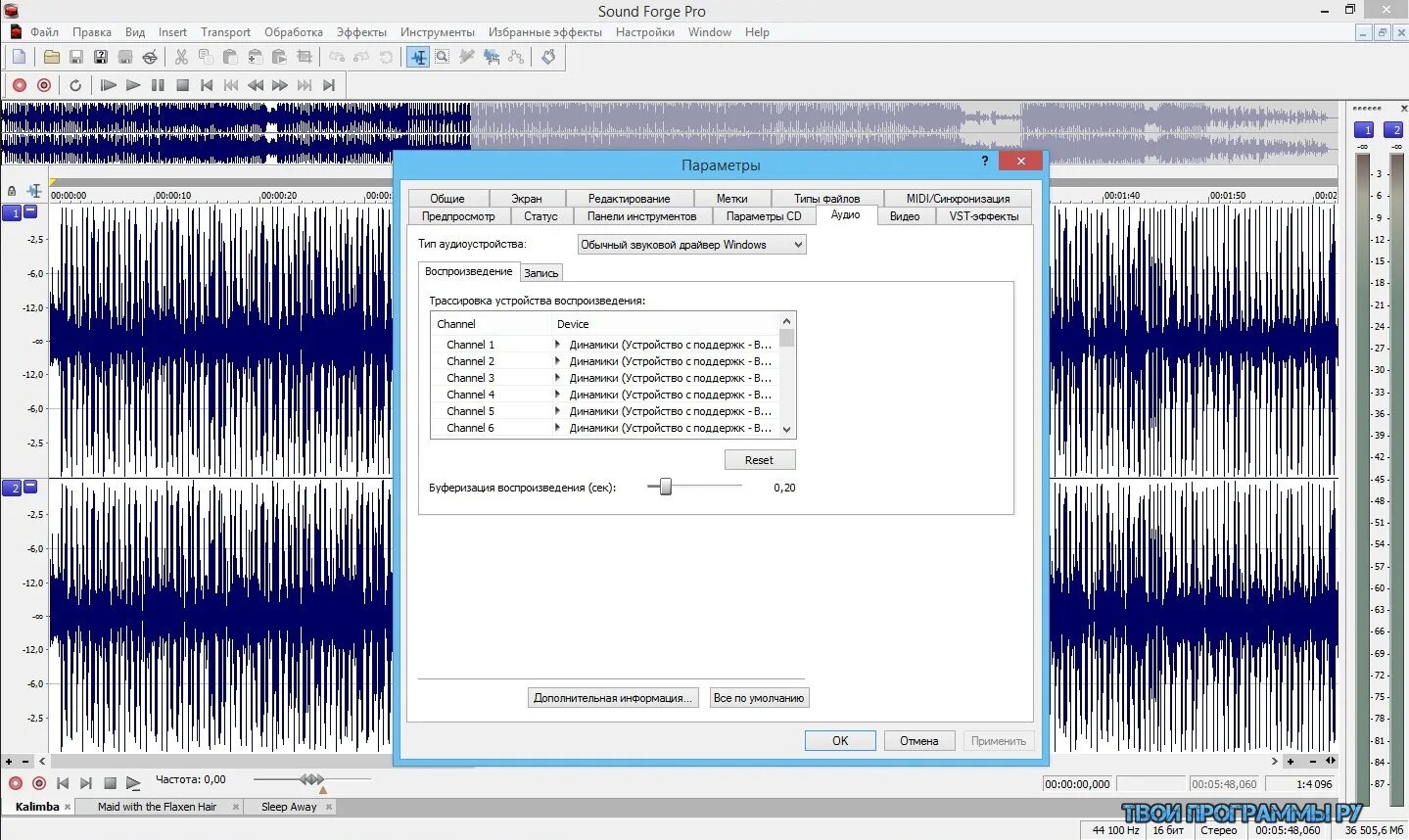This screenshot has width=1409, height=840.
Task: Expand device arrow for Channel 6
Action: coord(558,427)
